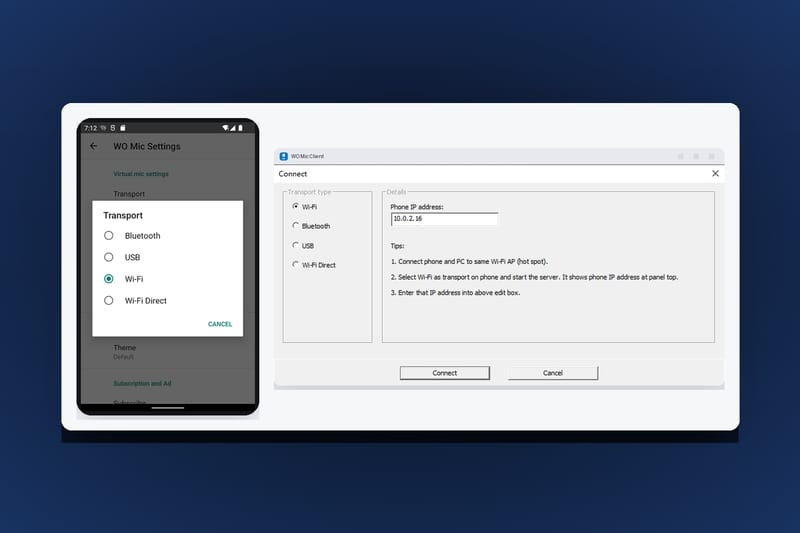Viewport: 800px width, 533px height.
Task: Select Wi-Fi transport type in Connect window
Action: point(295,206)
